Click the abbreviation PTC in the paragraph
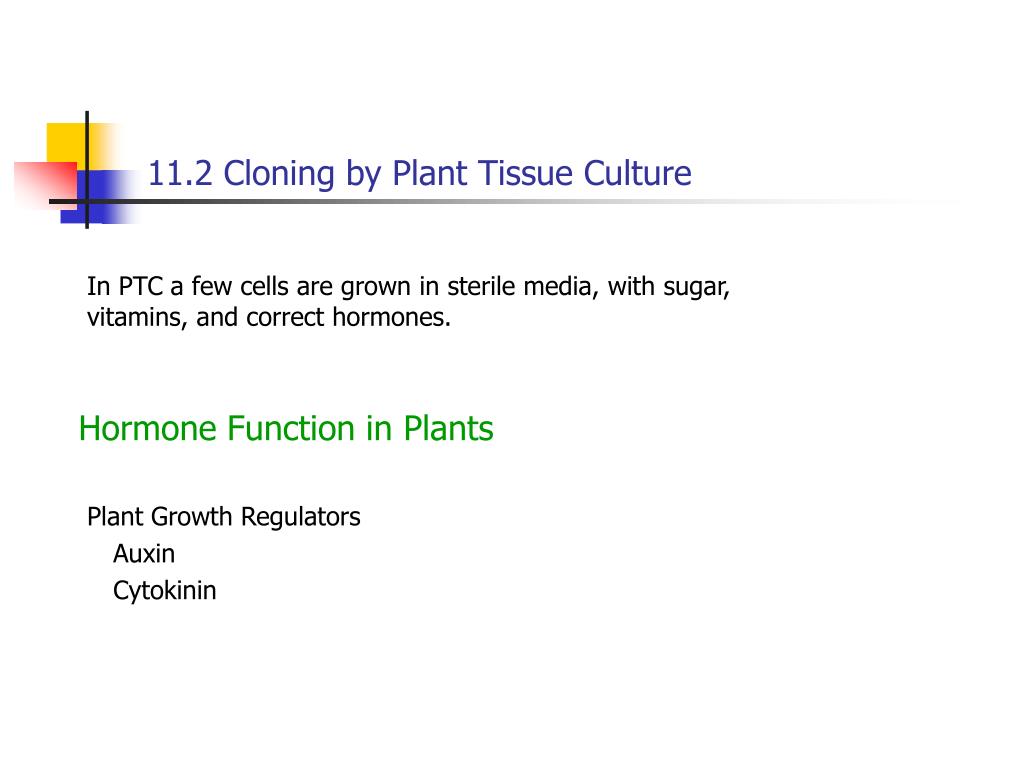 coord(140,287)
